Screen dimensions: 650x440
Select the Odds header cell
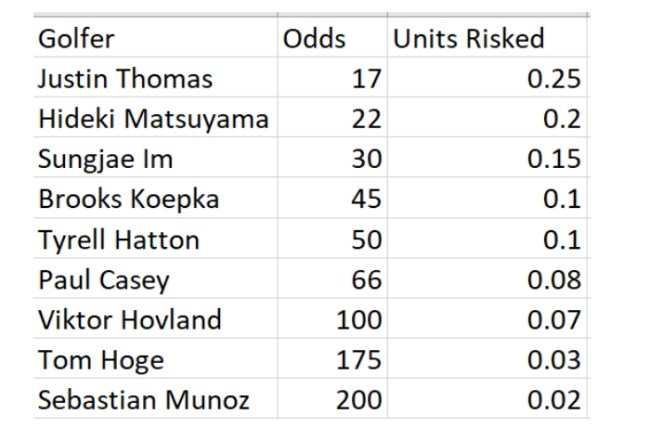(x=314, y=39)
